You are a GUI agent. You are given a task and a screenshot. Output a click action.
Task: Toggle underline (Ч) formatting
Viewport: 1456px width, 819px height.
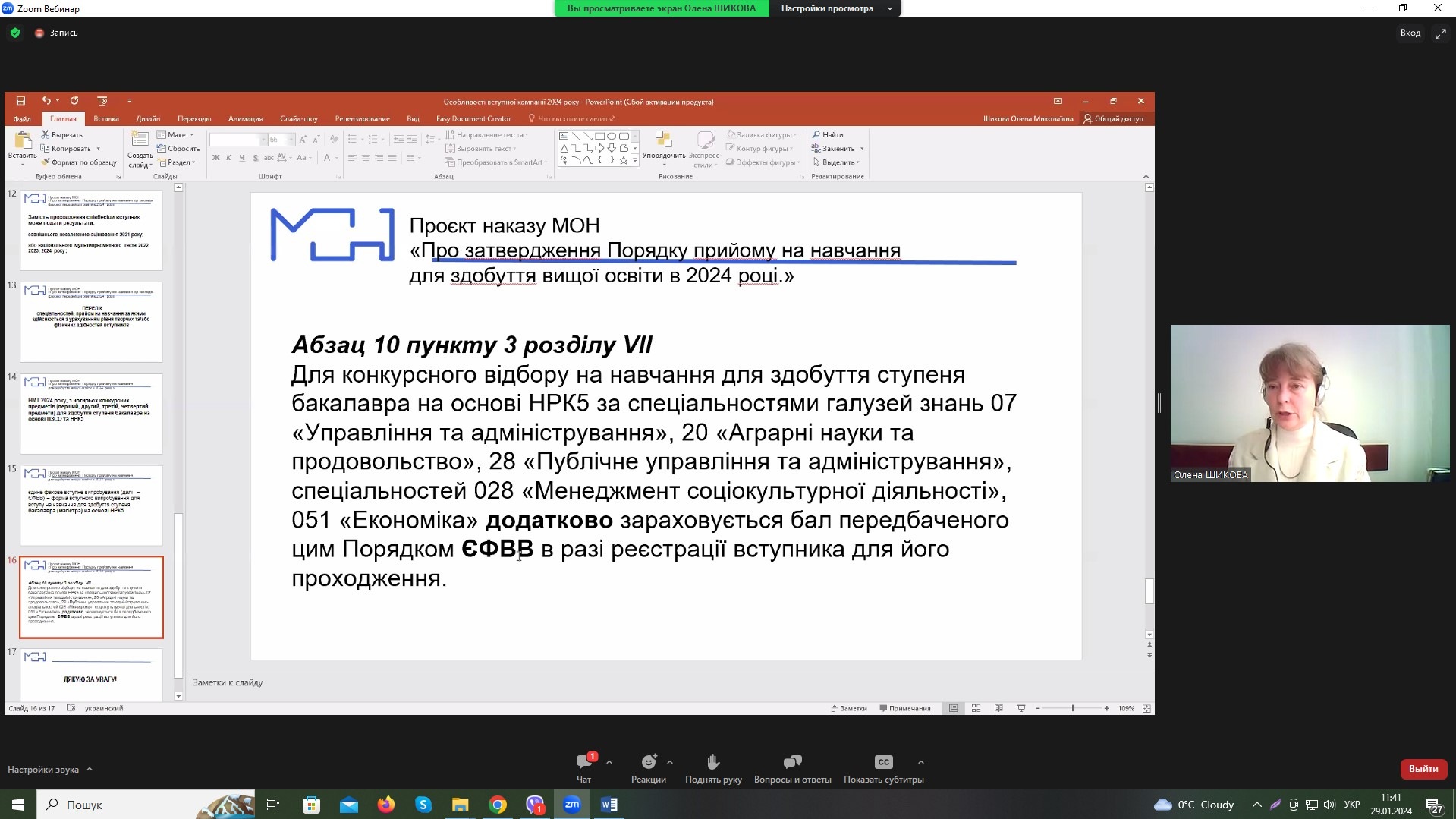(x=242, y=158)
